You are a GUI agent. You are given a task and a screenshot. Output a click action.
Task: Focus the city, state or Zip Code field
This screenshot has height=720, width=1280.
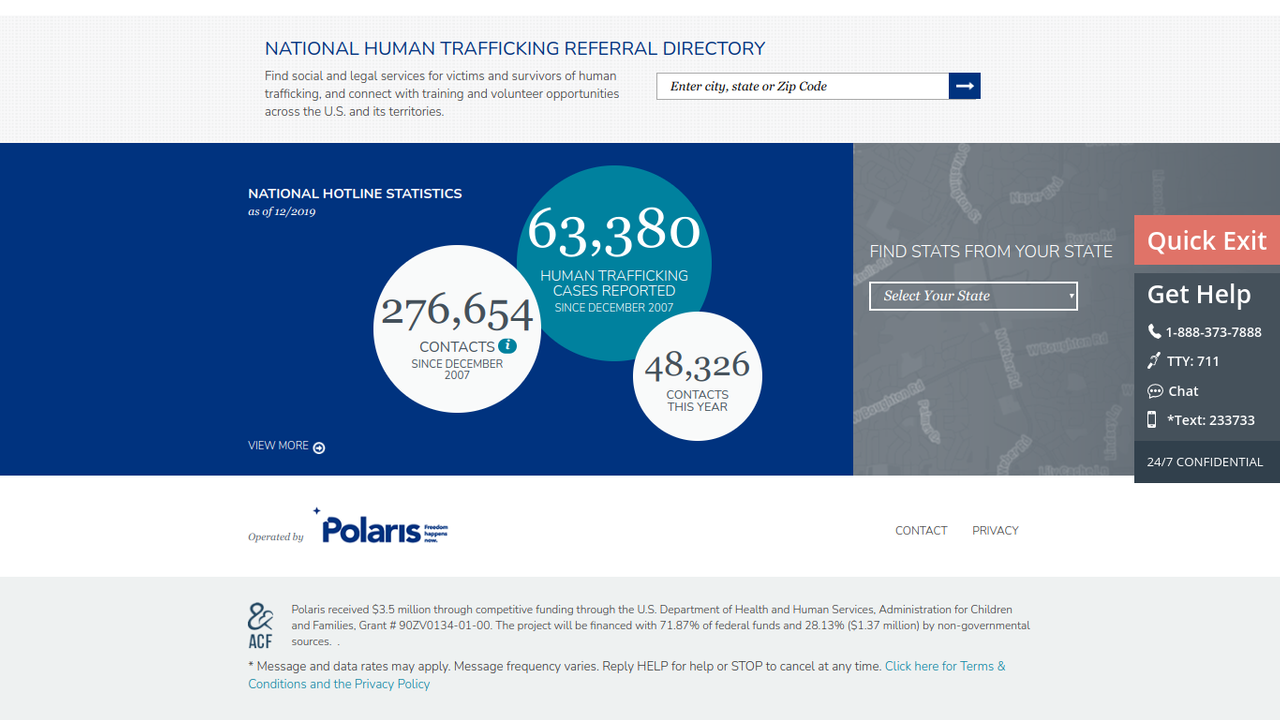tap(802, 86)
